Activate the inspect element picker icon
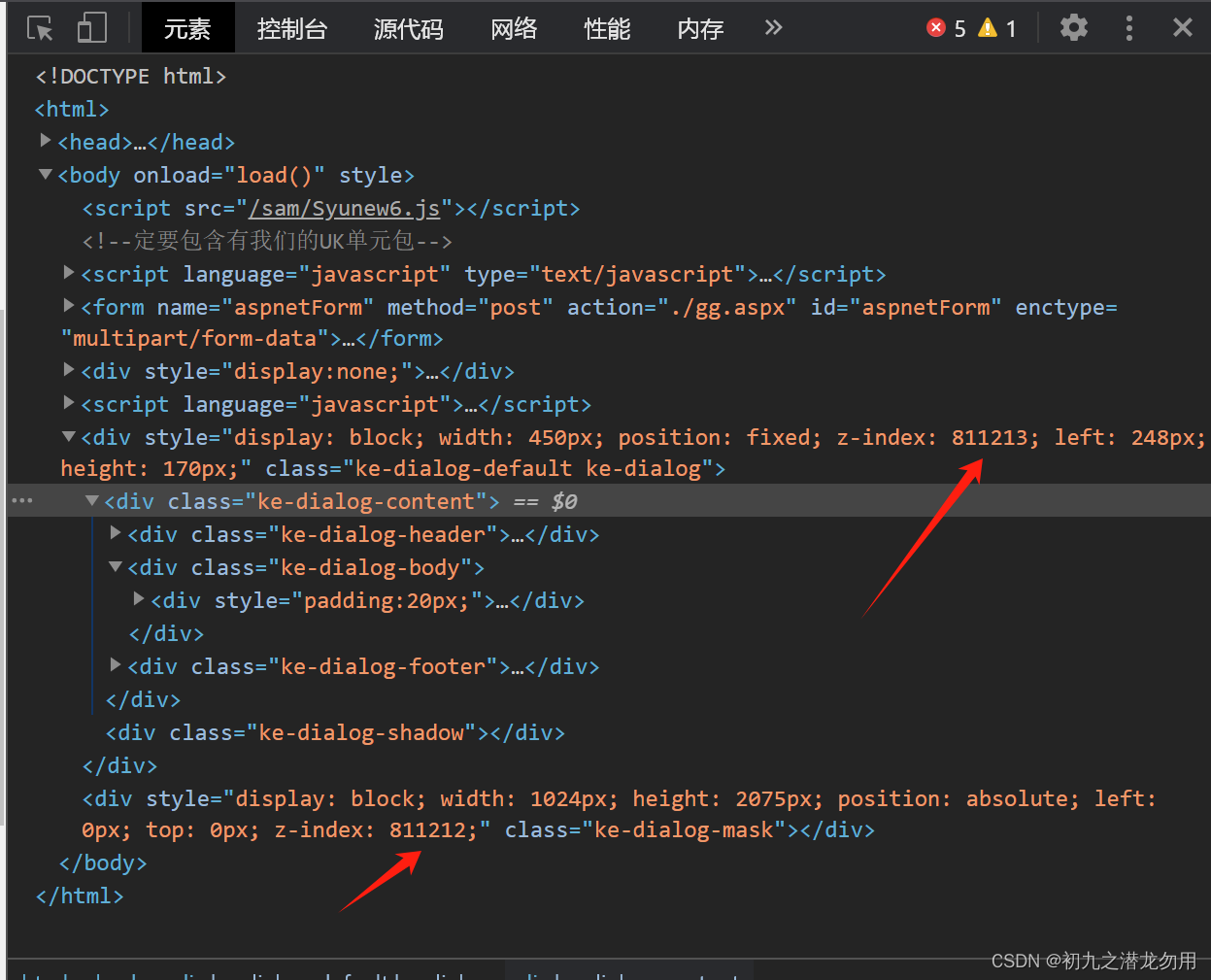 [x=40, y=28]
